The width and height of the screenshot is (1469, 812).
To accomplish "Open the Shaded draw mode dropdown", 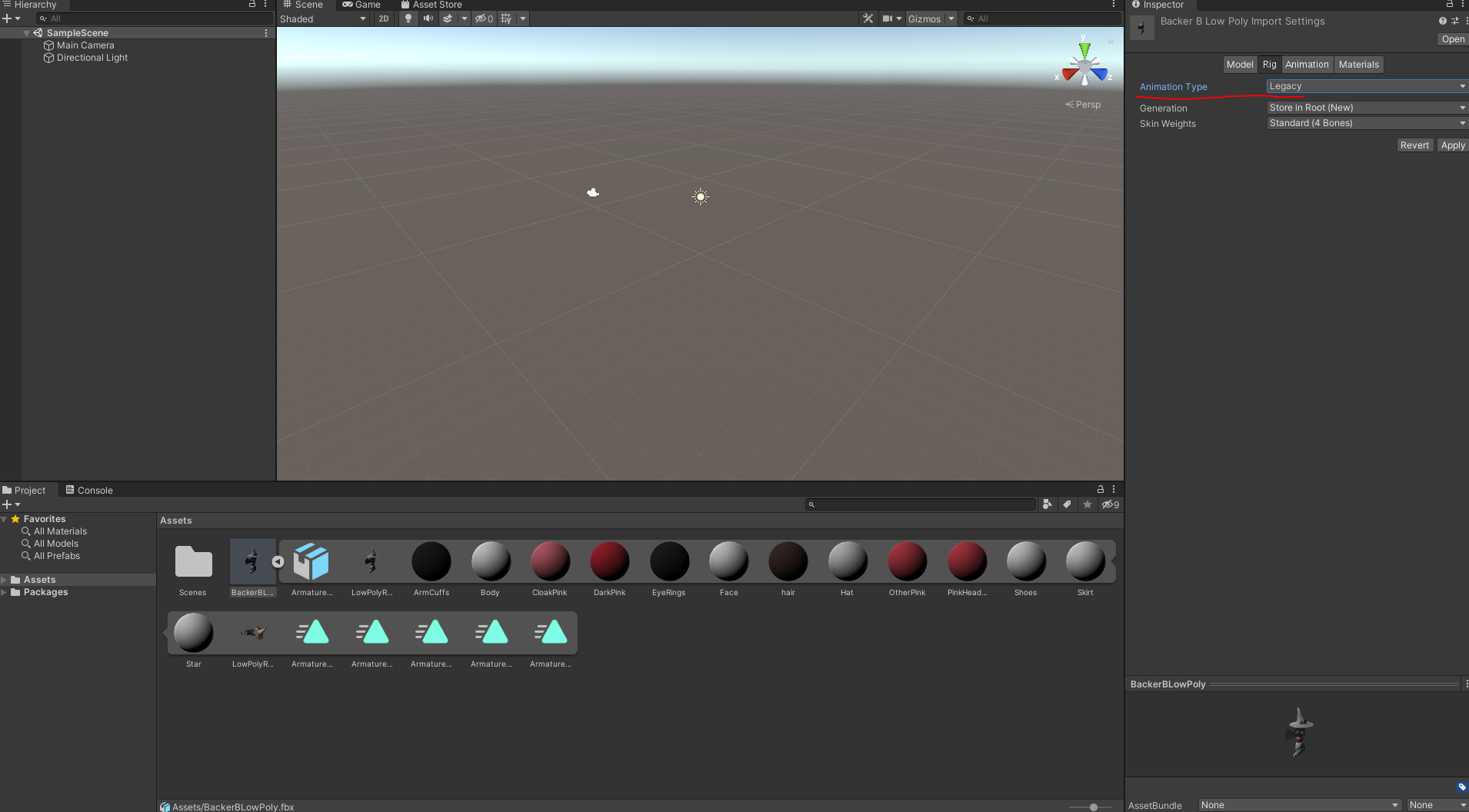I will [323, 18].
